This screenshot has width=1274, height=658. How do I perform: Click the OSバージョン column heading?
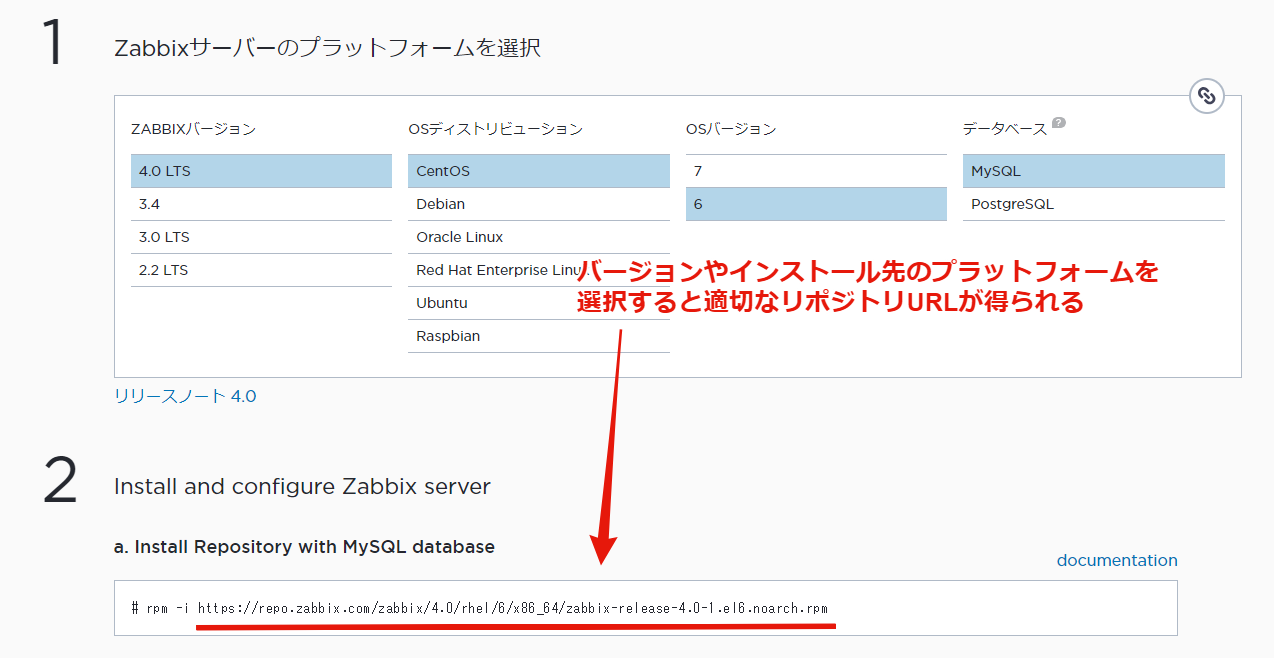(x=731, y=129)
